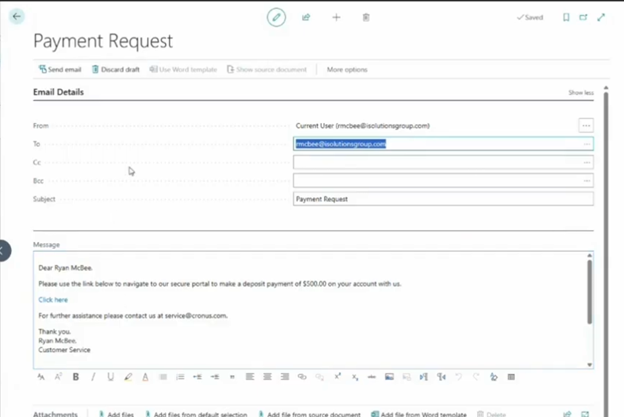Click insert image icon
Image resolution: width=624 pixels, height=417 pixels.
(x=389, y=377)
